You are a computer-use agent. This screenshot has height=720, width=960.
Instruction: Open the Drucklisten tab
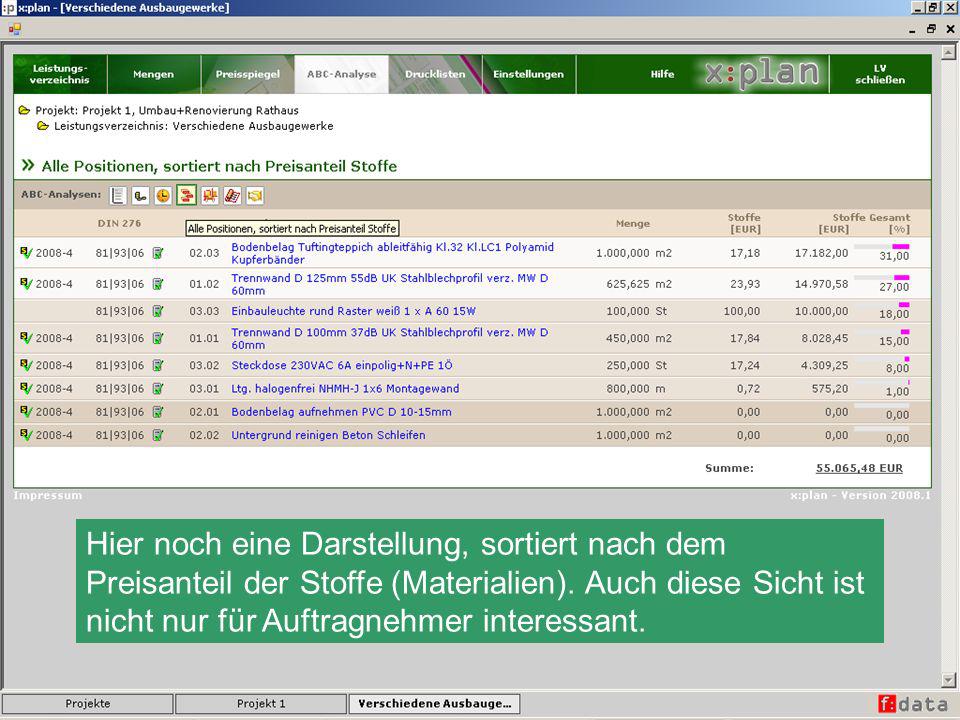click(x=435, y=74)
